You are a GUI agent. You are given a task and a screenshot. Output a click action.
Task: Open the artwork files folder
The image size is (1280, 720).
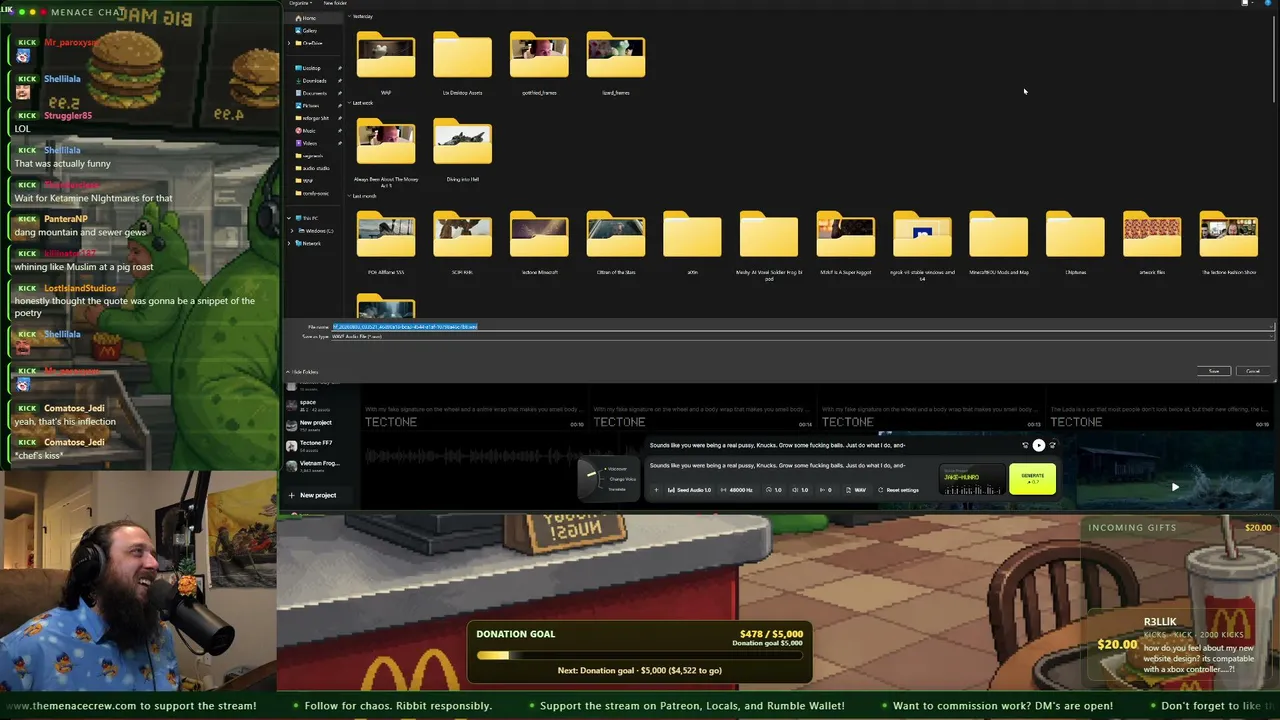tap(1152, 242)
